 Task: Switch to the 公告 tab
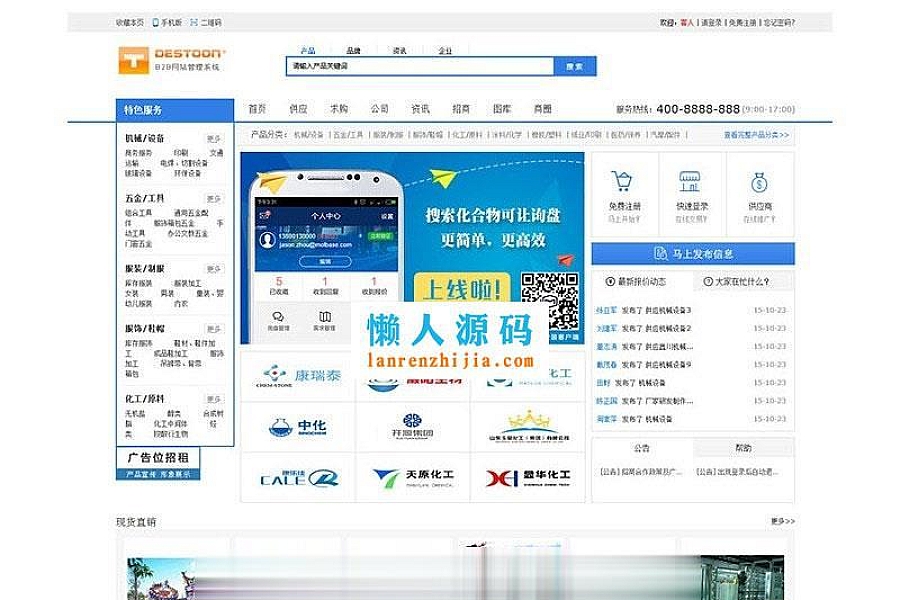click(642, 448)
